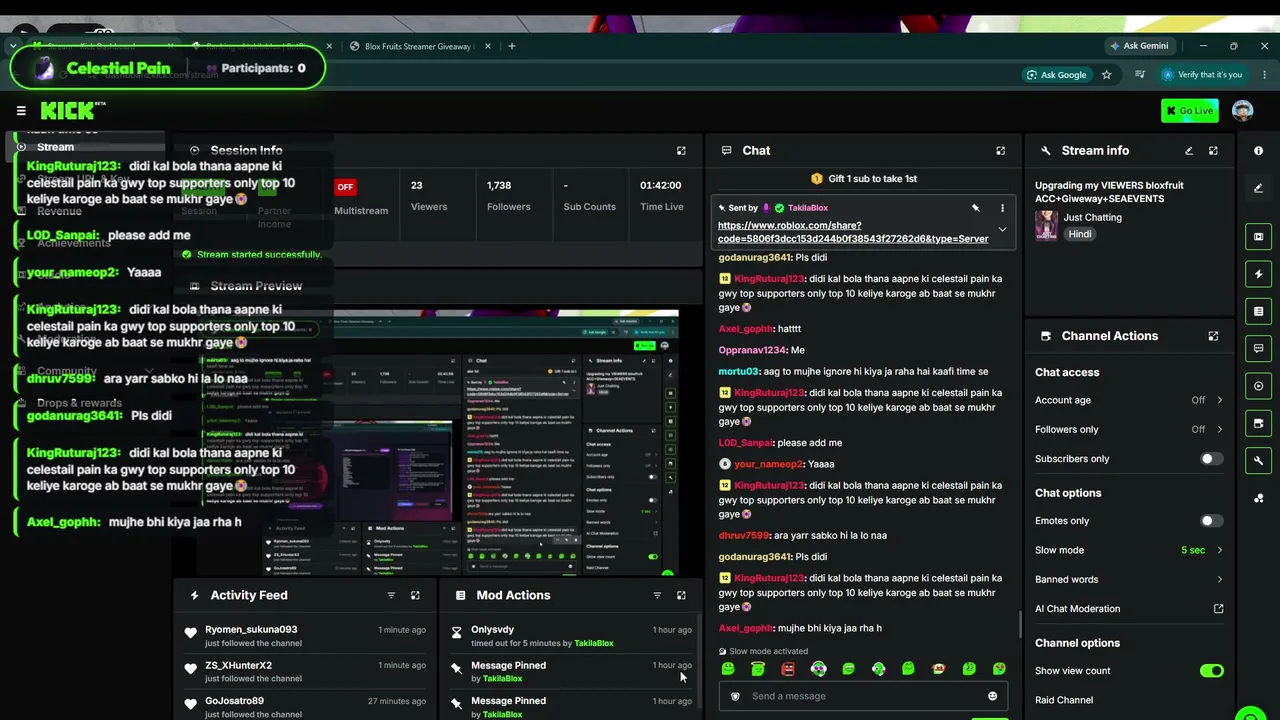
Task: Click Opranav1234 username in chat
Action: coord(752,351)
